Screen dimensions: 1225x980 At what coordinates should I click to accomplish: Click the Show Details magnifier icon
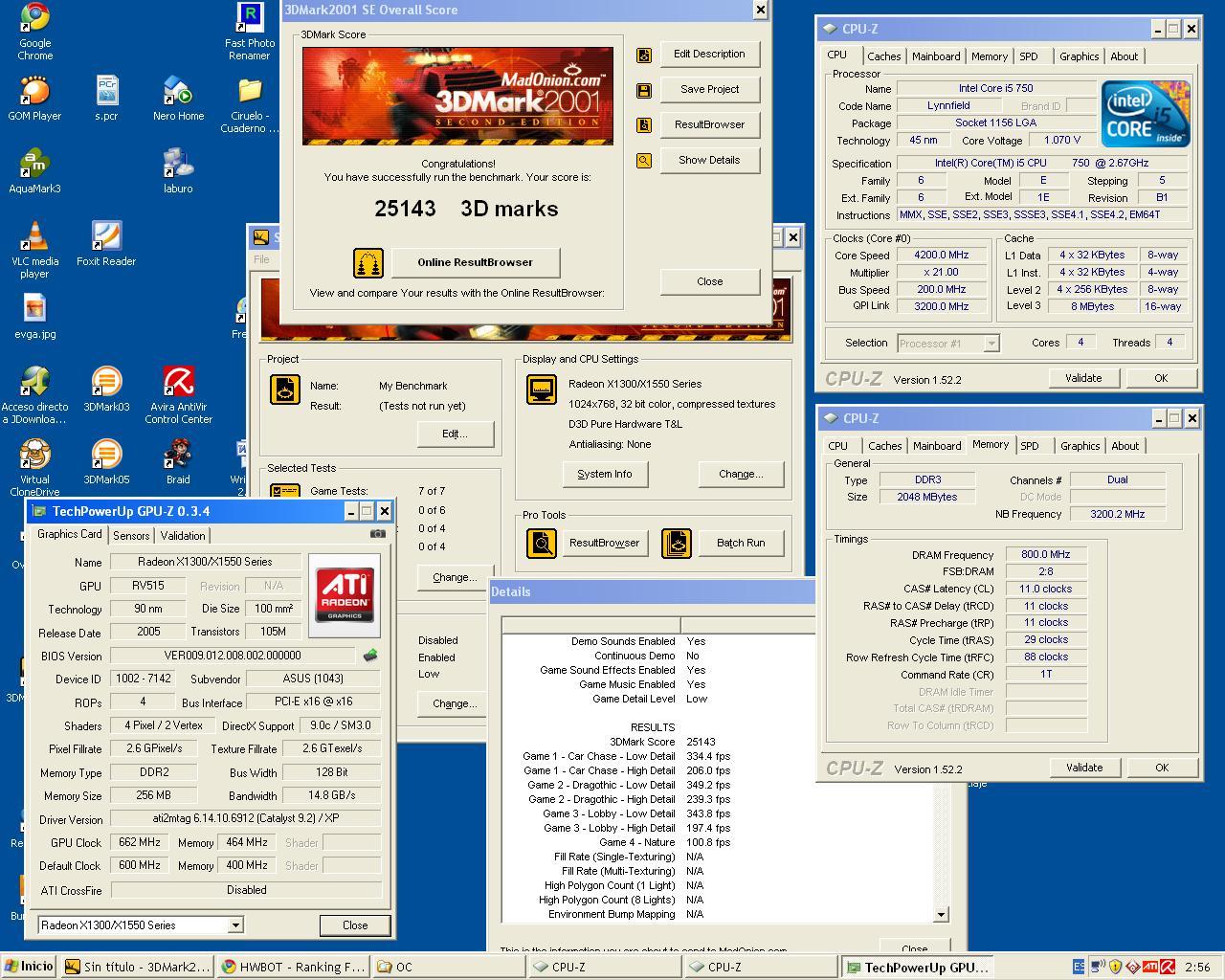pos(644,161)
